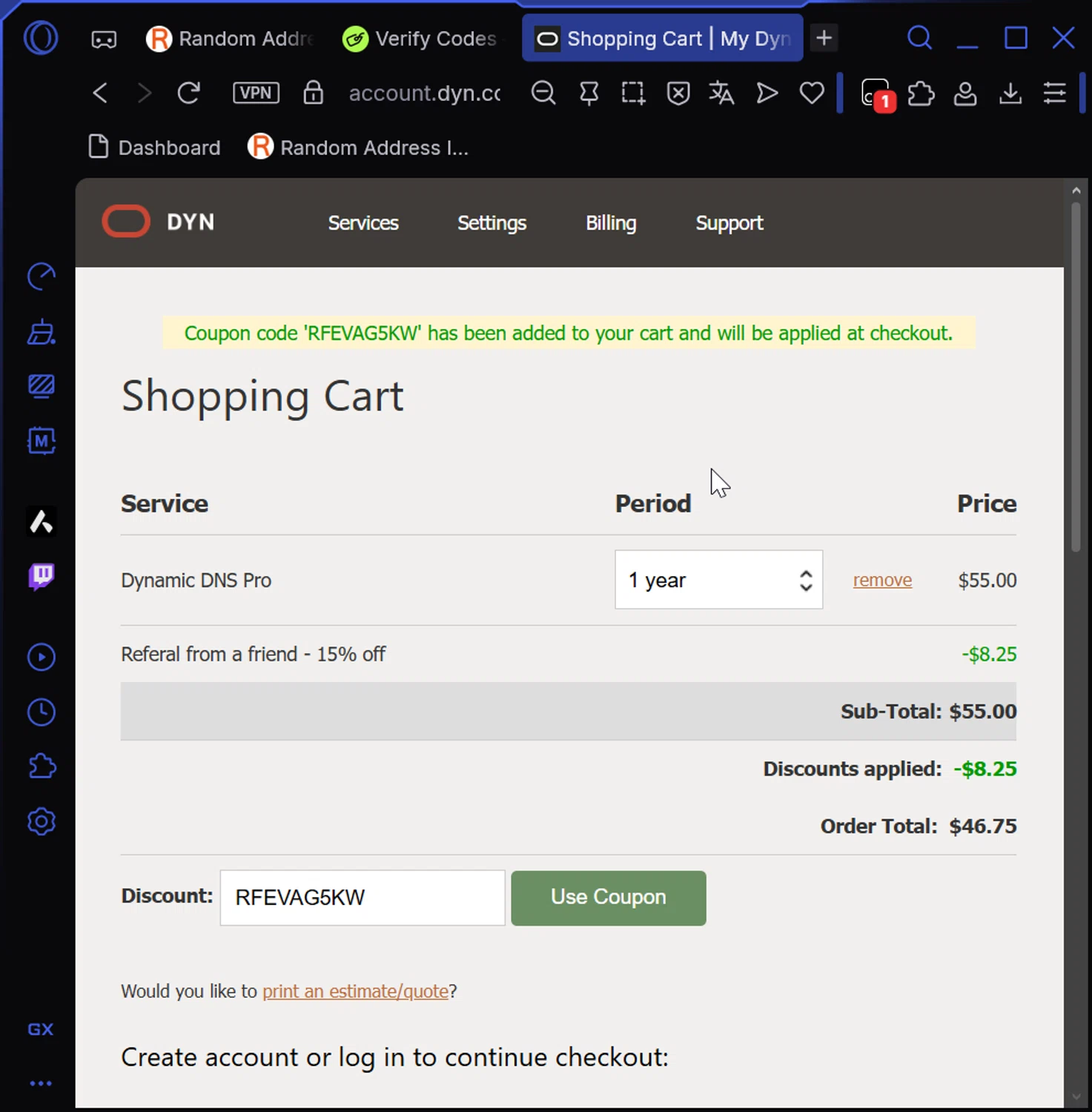Pin the page with the pushpin icon
Image resolution: width=1092 pixels, height=1112 pixels.
pyautogui.click(x=589, y=93)
